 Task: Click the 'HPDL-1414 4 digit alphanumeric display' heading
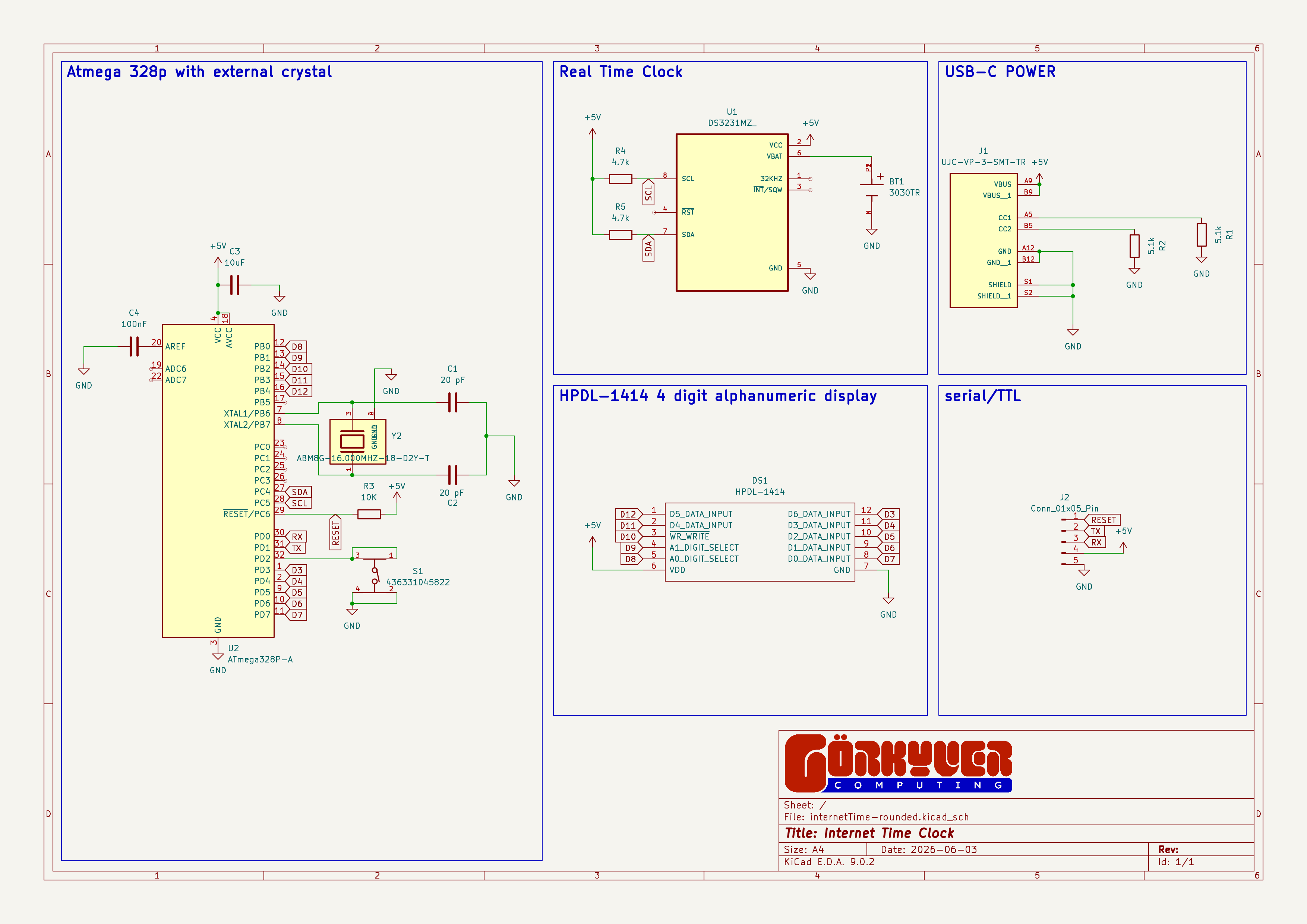point(718,396)
